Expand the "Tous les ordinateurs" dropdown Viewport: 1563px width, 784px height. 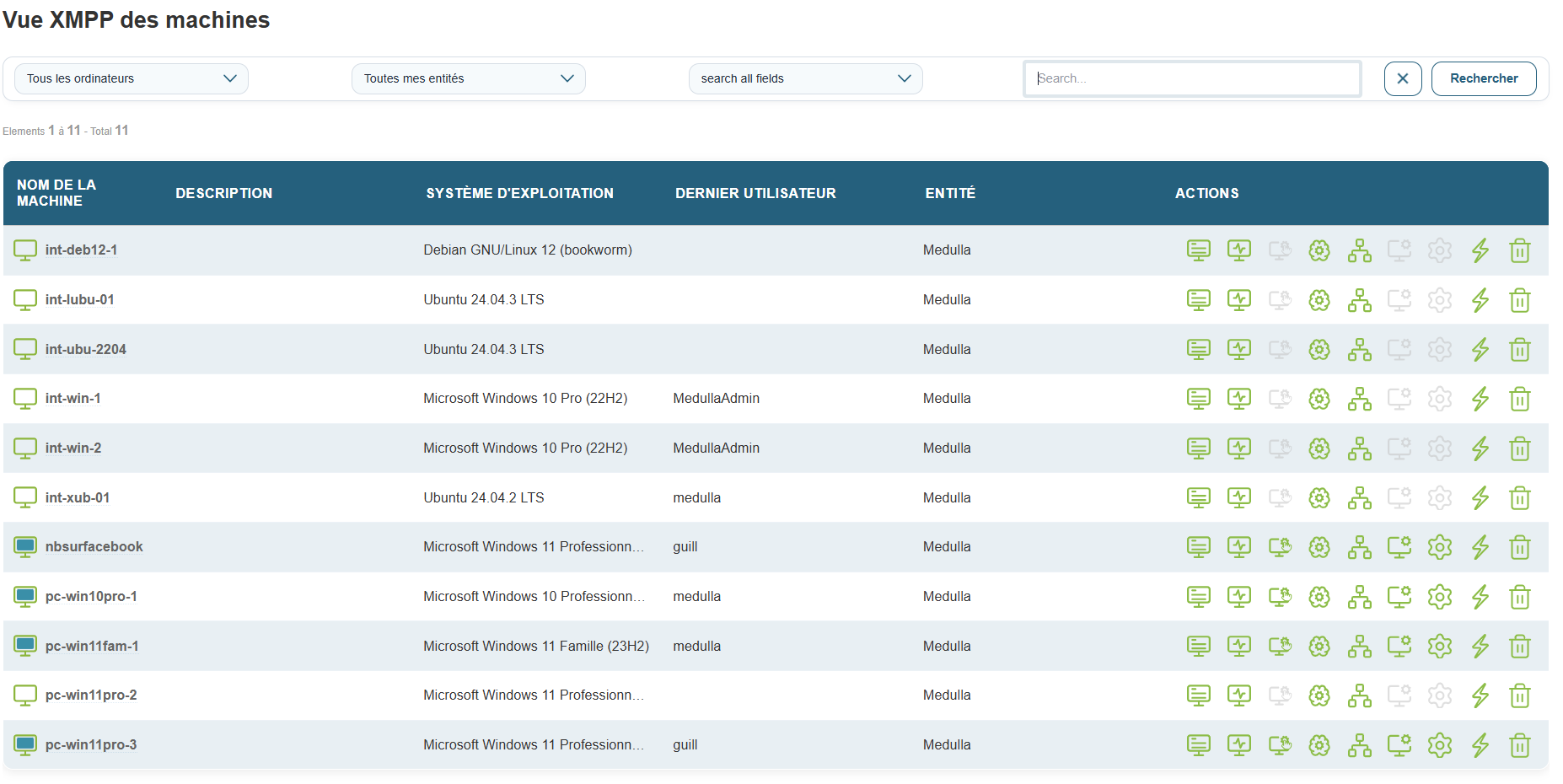(x=132, y=78)
